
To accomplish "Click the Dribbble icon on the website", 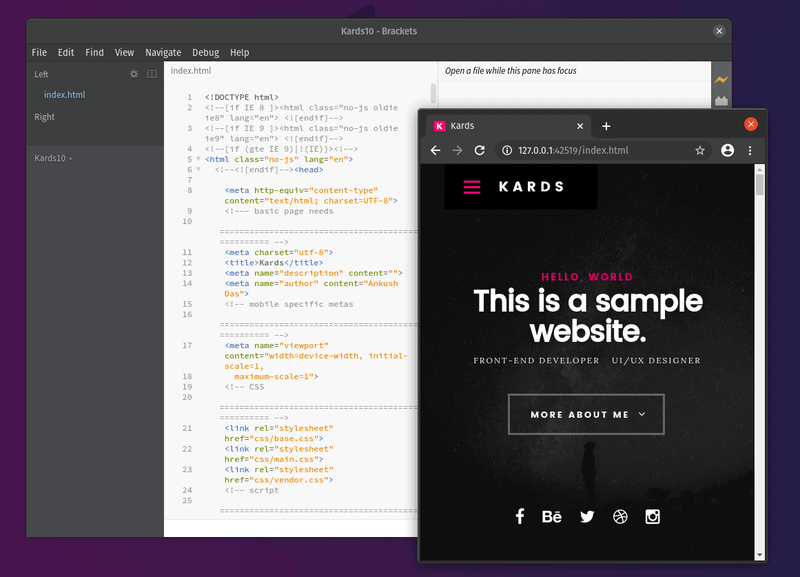I will [x=619, y=517].
